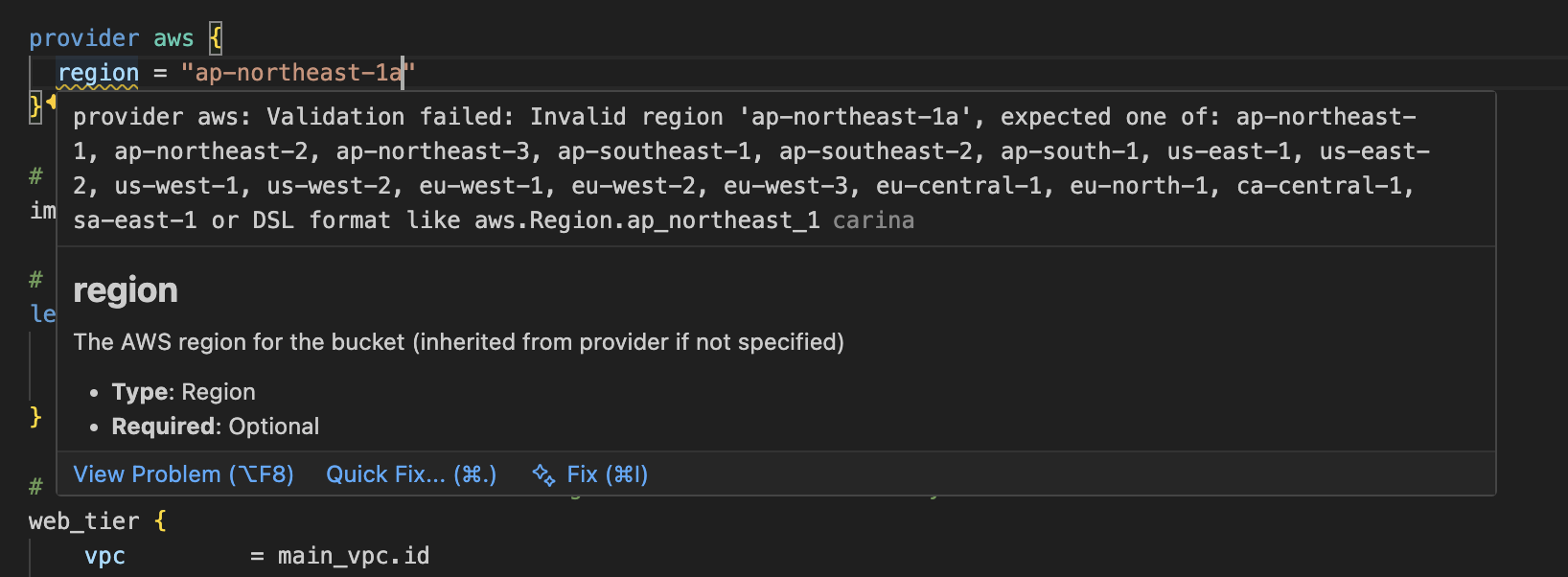Click the closing brace below region line

[35, 105]
